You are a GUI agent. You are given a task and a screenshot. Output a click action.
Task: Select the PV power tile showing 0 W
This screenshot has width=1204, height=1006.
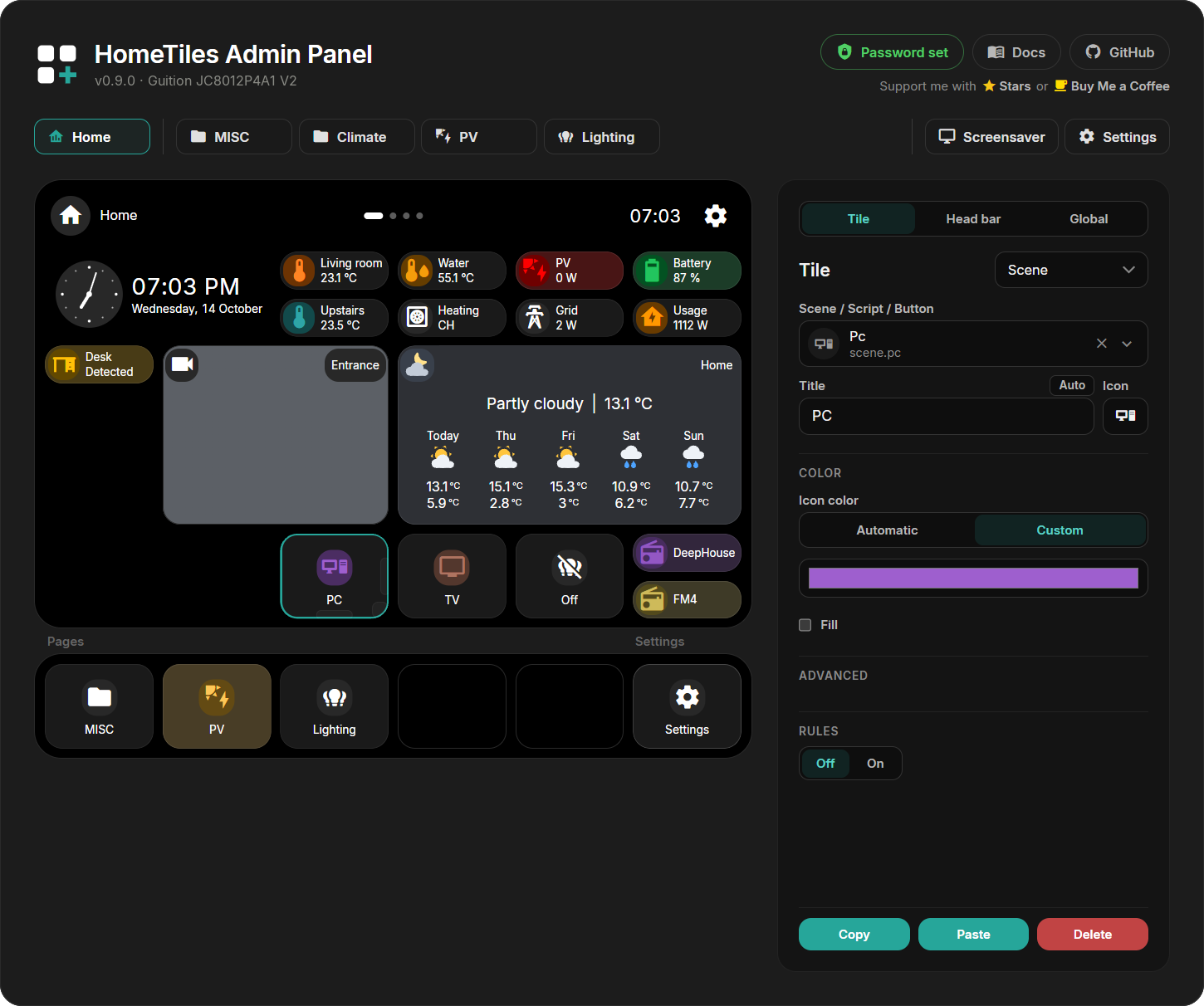pos(570,271)
